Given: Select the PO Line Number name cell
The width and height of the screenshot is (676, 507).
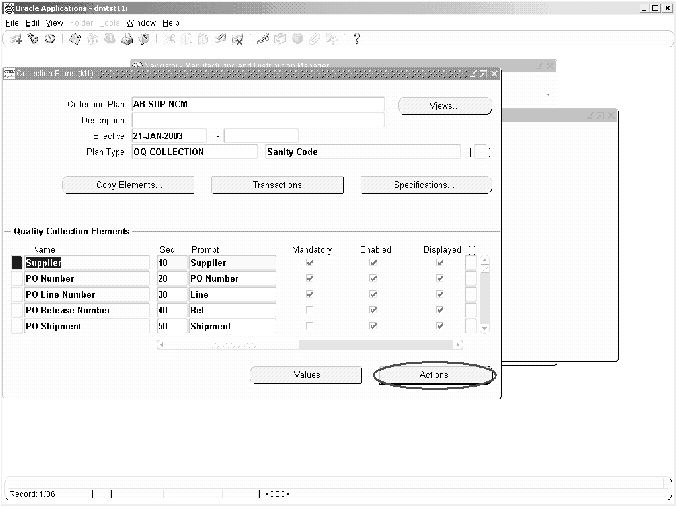Looking at the screenshot, I should coord(87,294).
